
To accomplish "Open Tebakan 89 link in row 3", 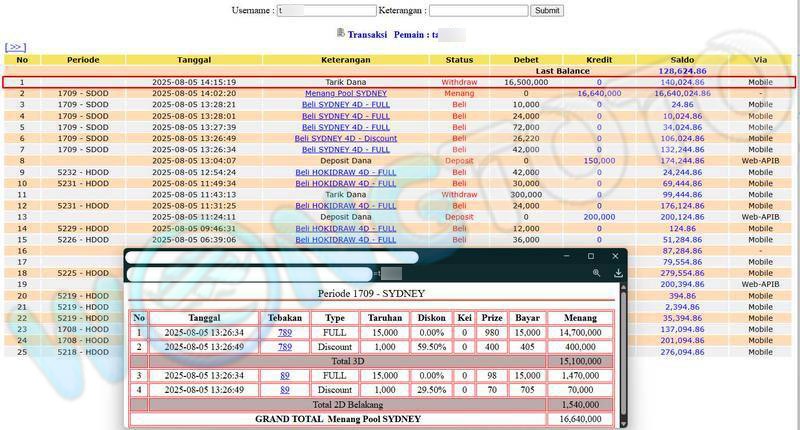I will pos(285,375).
